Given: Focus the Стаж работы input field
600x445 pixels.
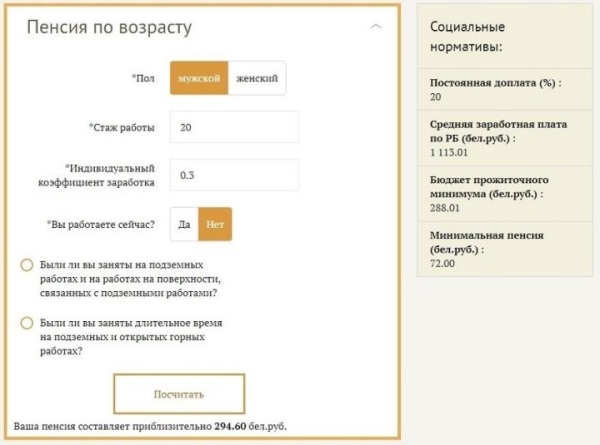Looking at the screenshot, I should click(234, 127).
